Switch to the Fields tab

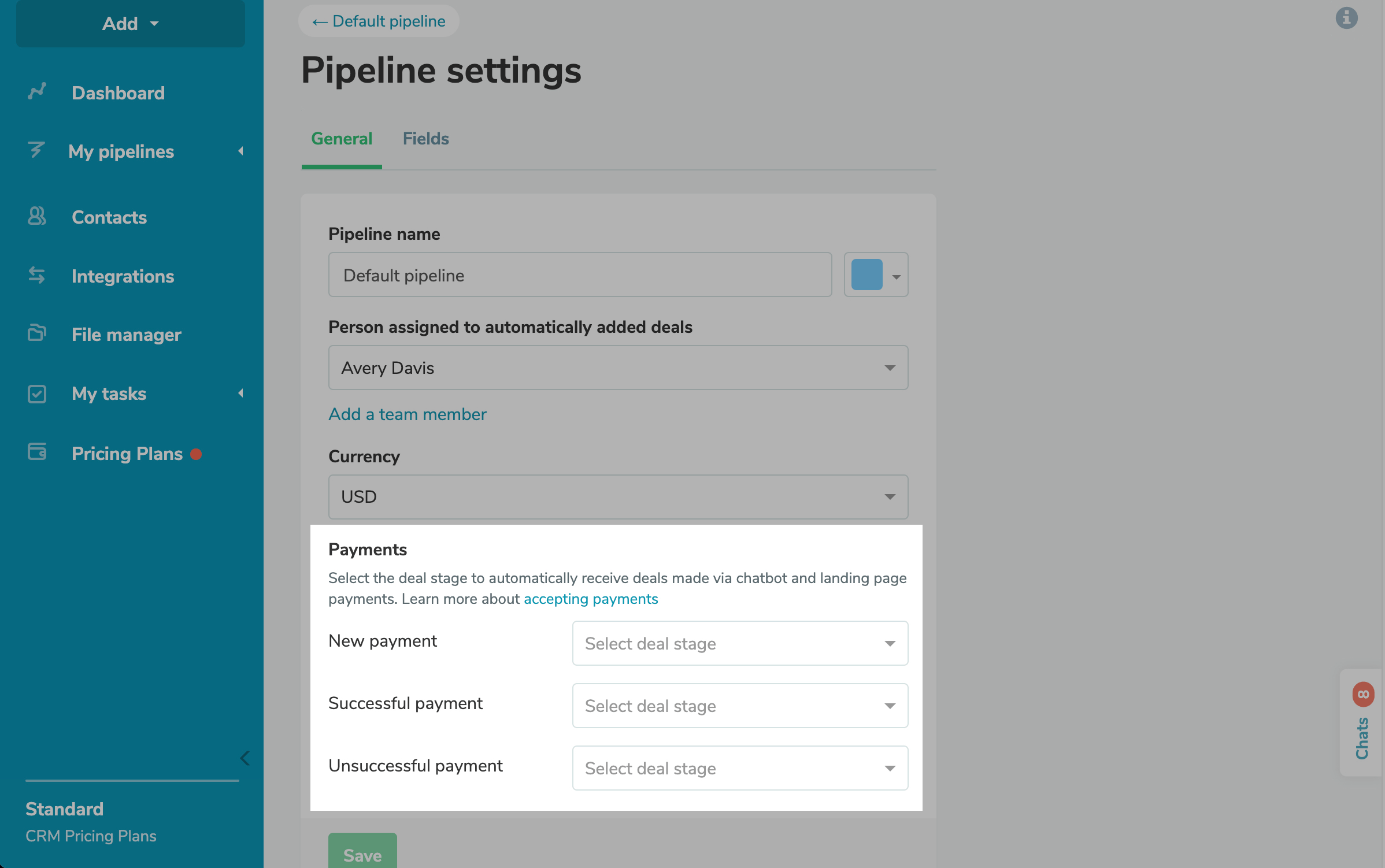(425, 139)
